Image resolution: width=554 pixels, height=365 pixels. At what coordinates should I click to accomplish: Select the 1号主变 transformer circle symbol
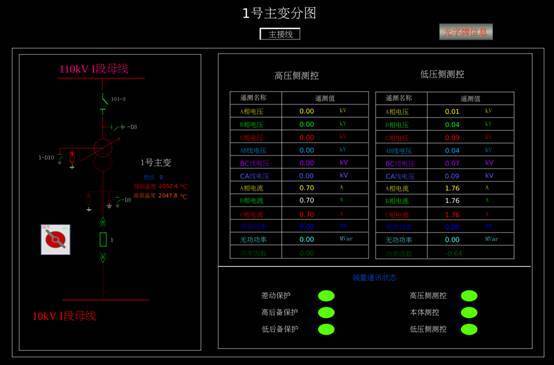click(x=103, y=154)
